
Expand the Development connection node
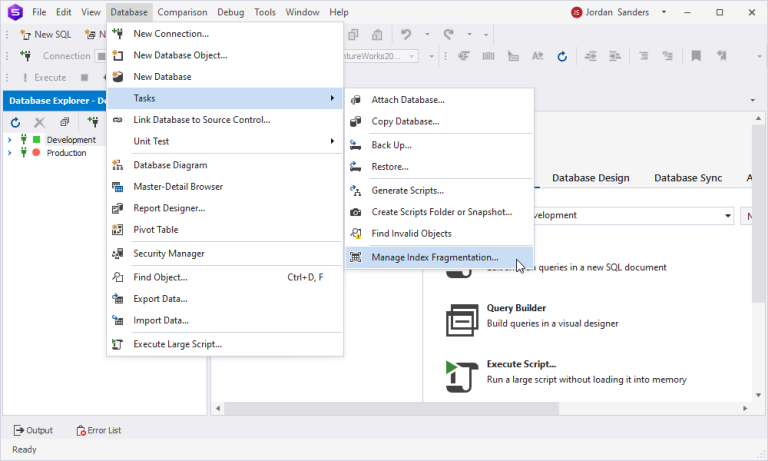(9, 140)
